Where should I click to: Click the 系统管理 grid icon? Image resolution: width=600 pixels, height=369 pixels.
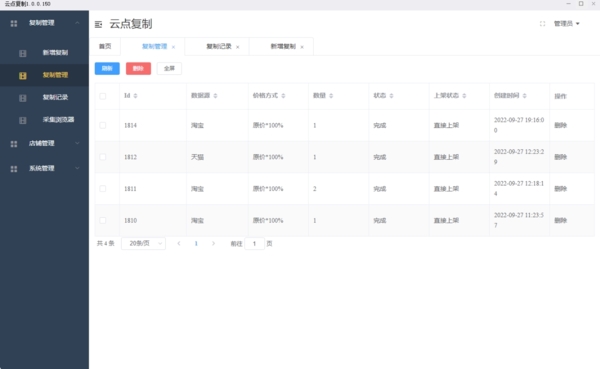(x=14, y=169)
